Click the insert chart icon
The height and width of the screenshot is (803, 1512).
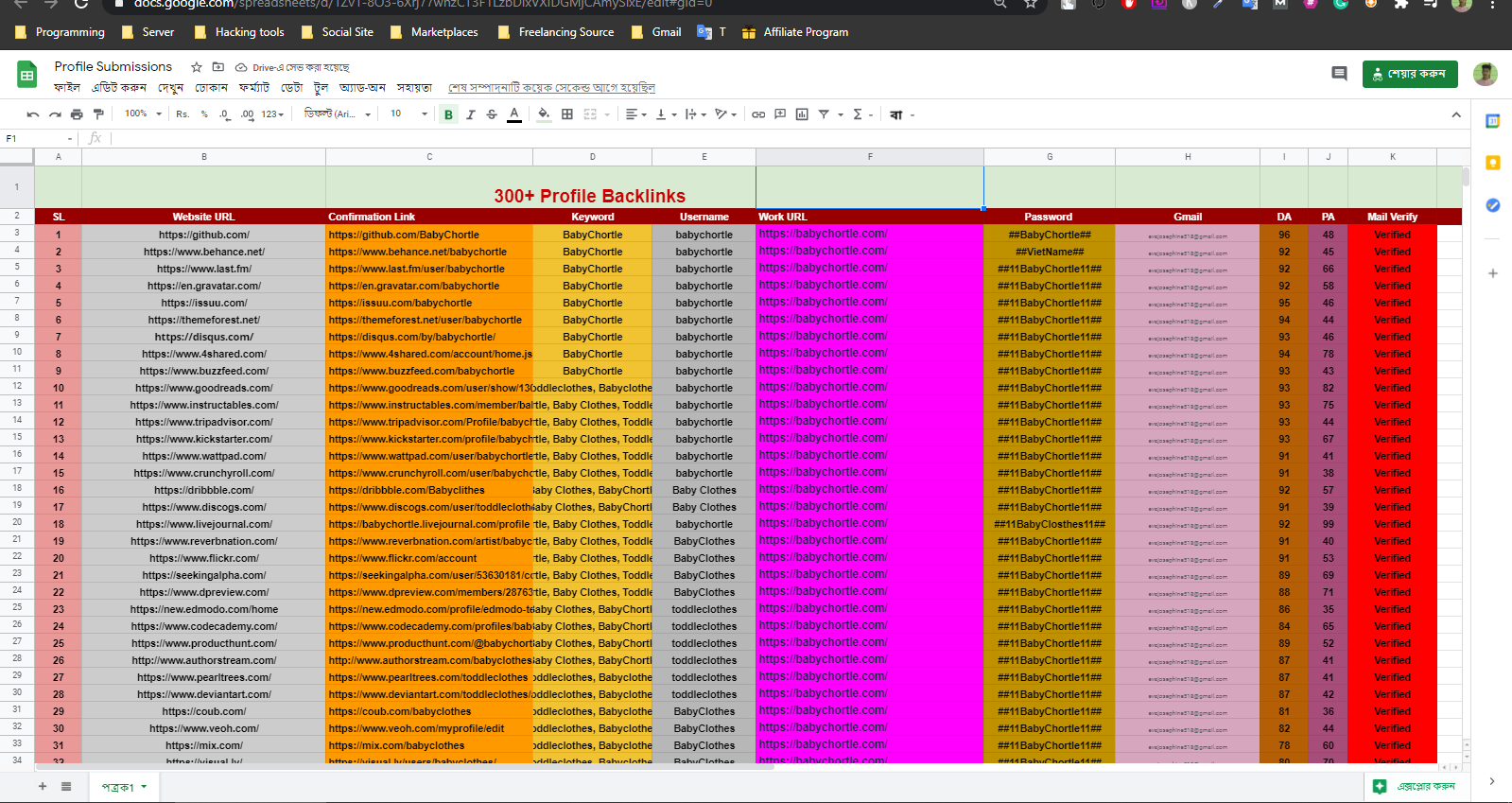point(802,114)
